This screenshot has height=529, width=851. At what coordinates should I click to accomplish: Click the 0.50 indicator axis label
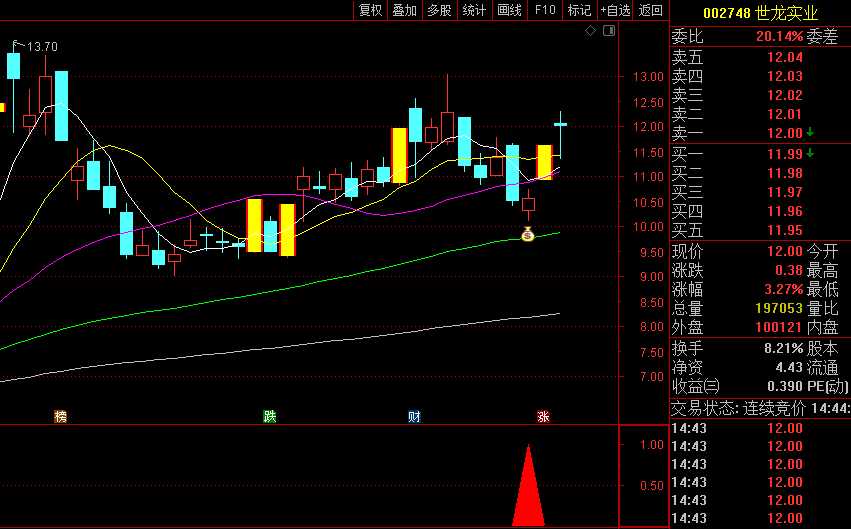pyautogui.click(x=652, y=486)
